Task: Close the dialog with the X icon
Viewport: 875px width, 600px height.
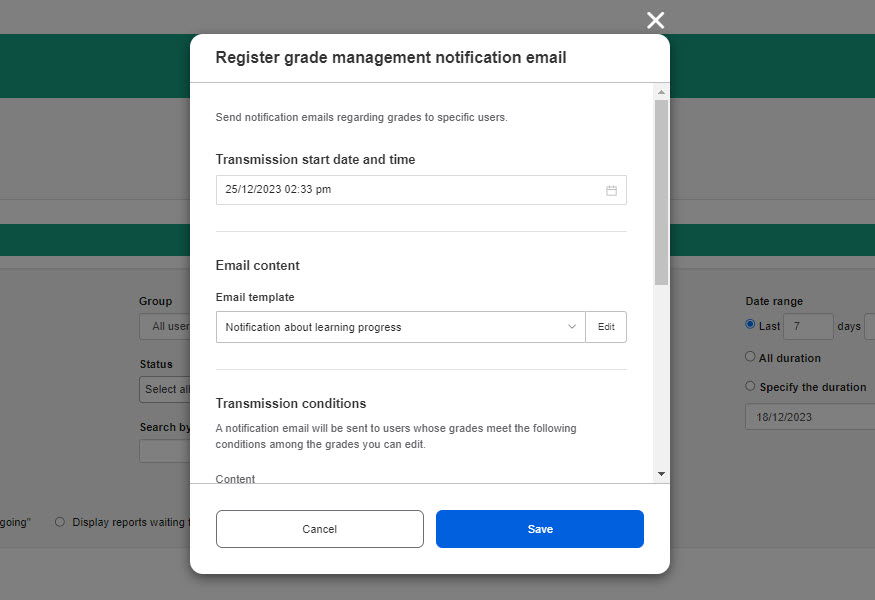Action: coord(655,20)
